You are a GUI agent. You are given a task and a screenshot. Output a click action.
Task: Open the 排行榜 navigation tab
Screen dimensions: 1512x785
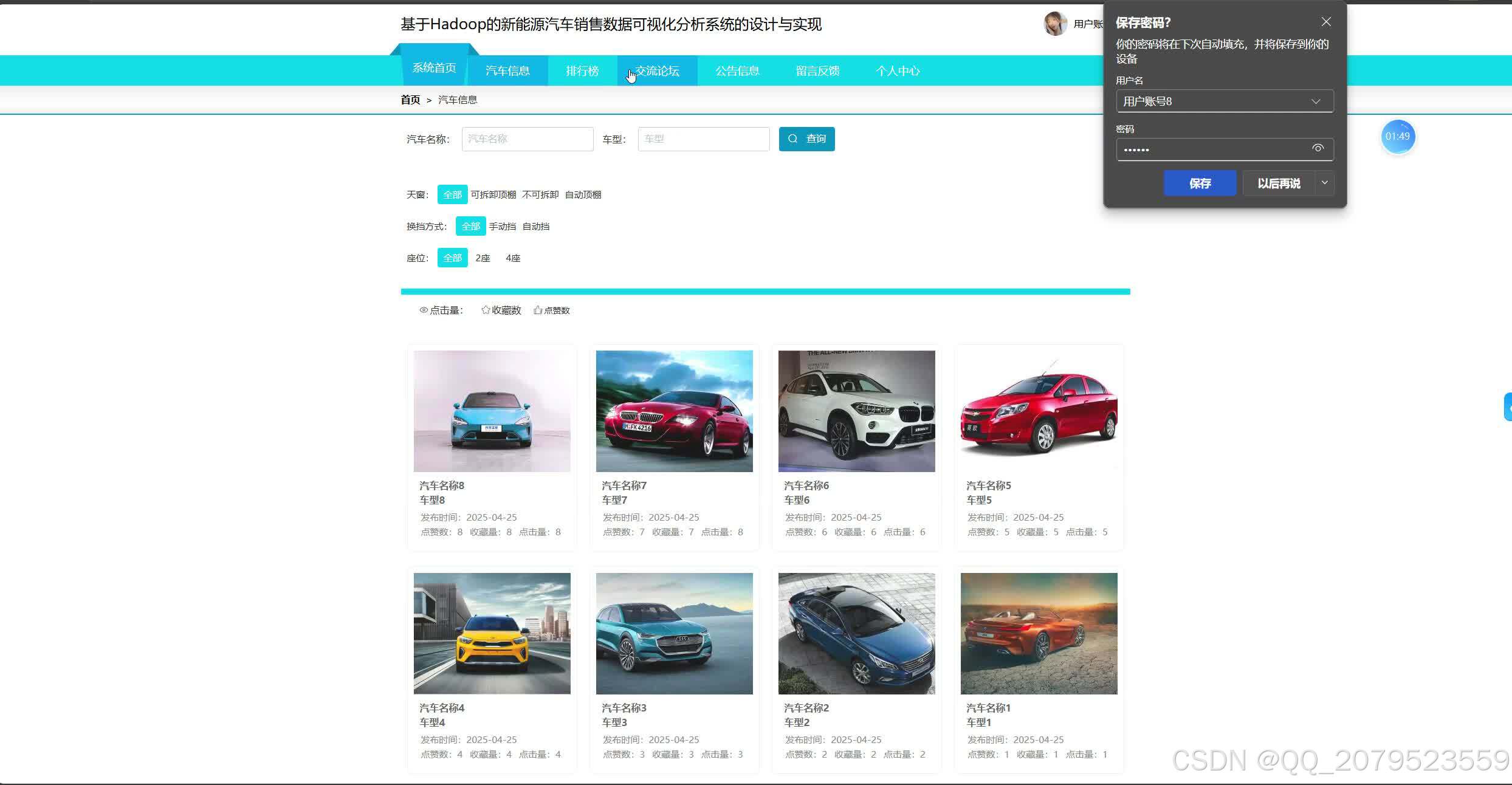582,71
